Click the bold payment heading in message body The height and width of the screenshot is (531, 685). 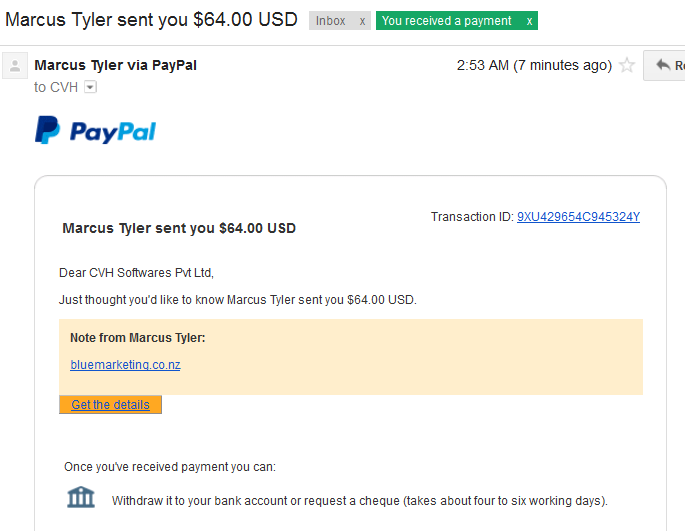[x=179, y=228]
